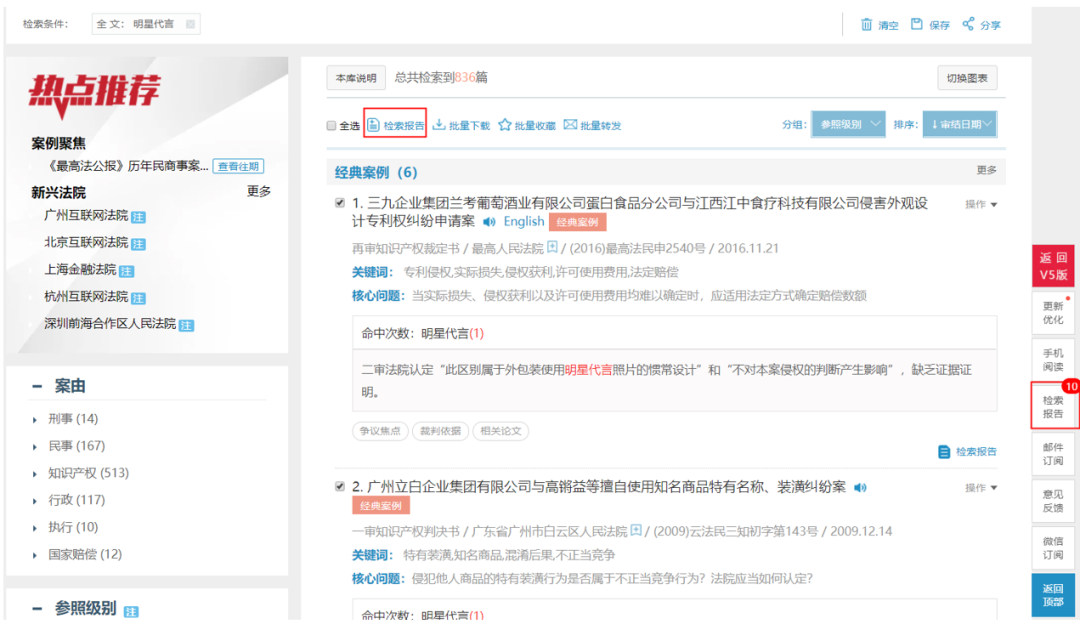
Task: Toggle the 全选 checkbox
Action: [331, 125]
